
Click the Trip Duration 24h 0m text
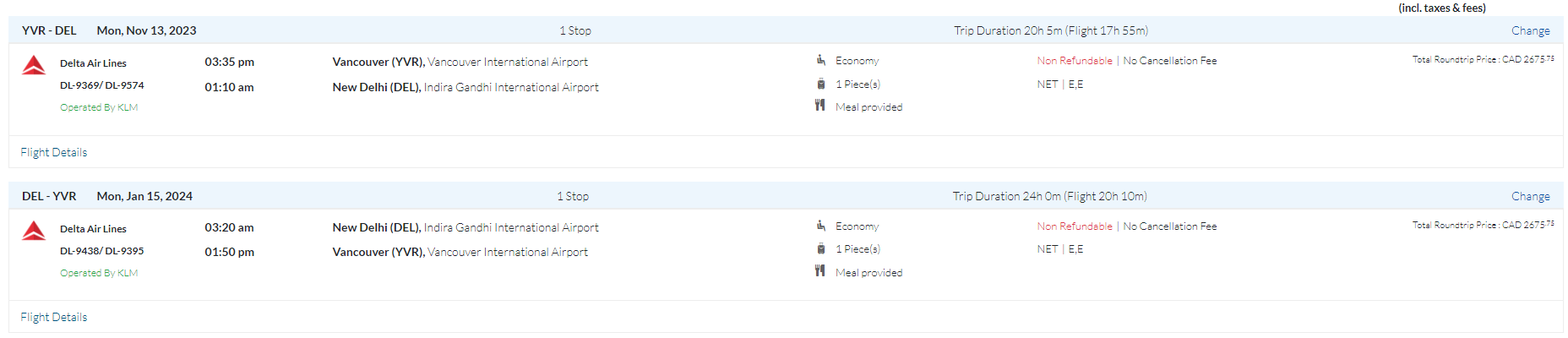pyautogui.click(x=1049, y=196)
